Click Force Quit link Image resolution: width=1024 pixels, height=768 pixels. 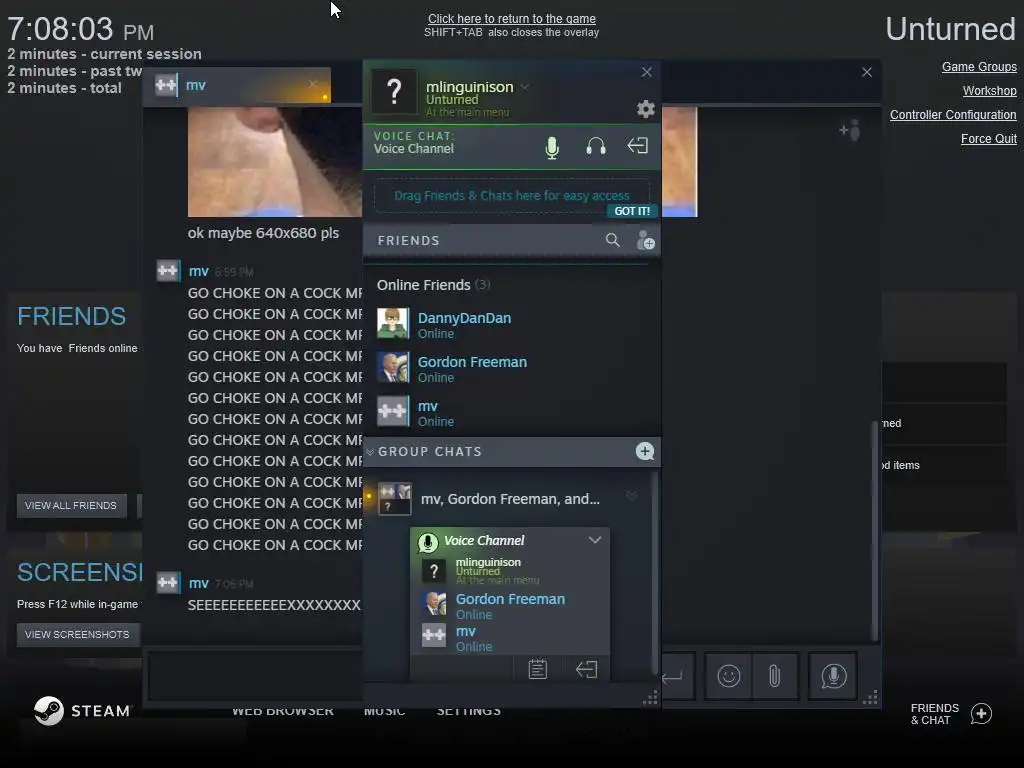pos(989,138)
